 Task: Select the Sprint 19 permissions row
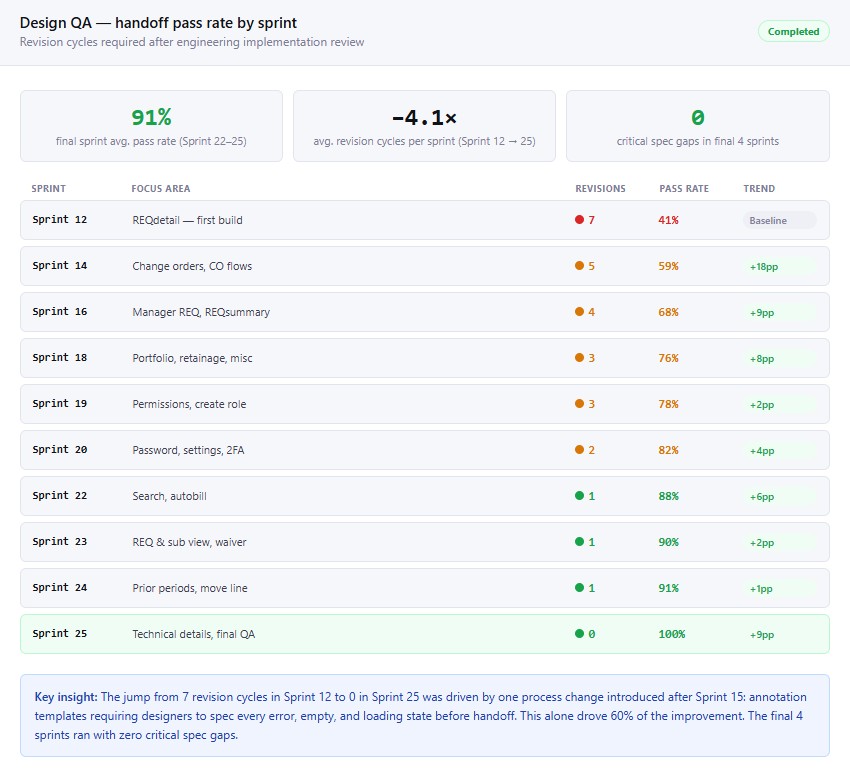425,404
